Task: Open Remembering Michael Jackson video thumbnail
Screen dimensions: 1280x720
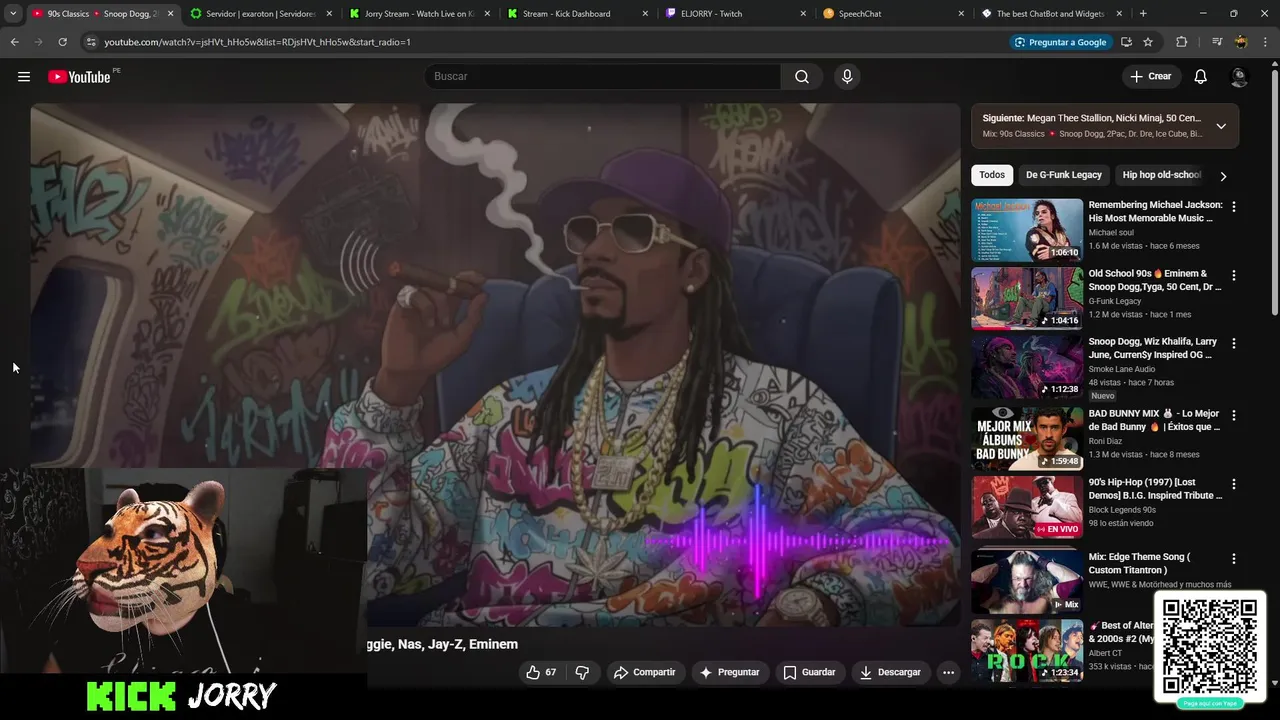Action: 1027,230
